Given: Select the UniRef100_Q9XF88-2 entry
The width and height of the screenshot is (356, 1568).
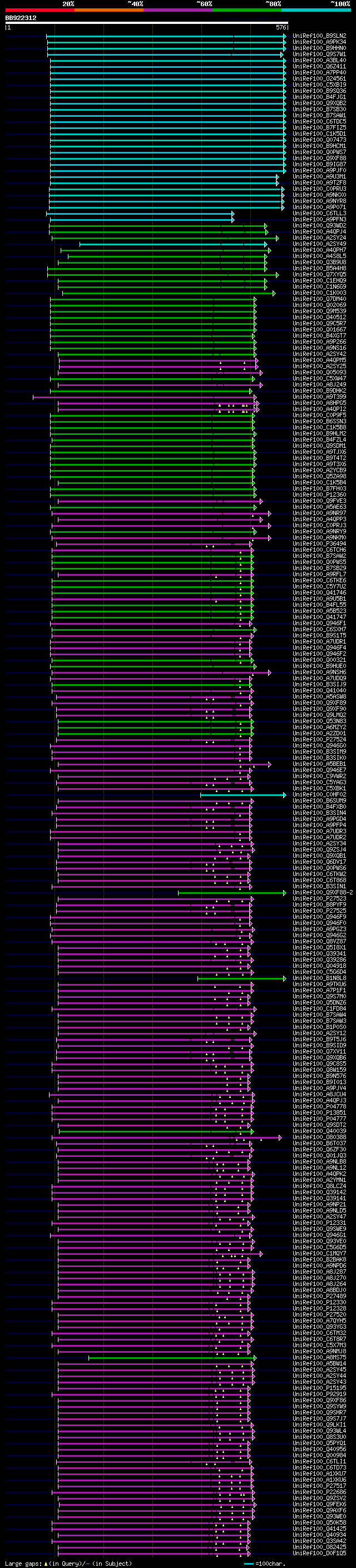Looking at the screenshot, I should pos(323,892).
